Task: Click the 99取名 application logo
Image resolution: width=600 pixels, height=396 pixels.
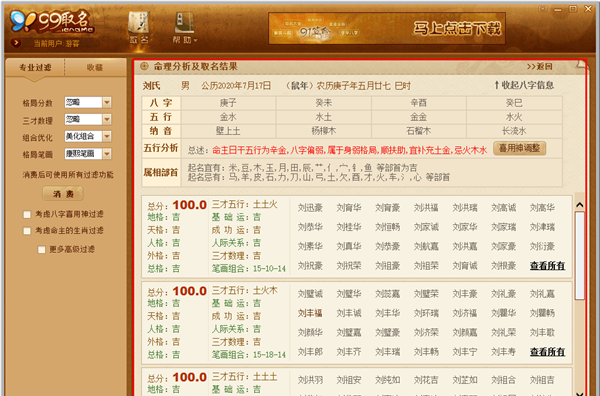Action: coord(52,21)
